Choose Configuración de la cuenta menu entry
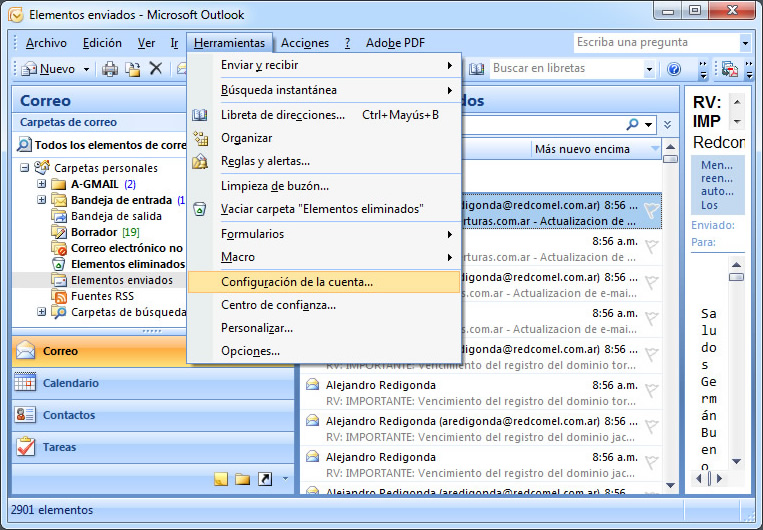 [x=297, y=282]
